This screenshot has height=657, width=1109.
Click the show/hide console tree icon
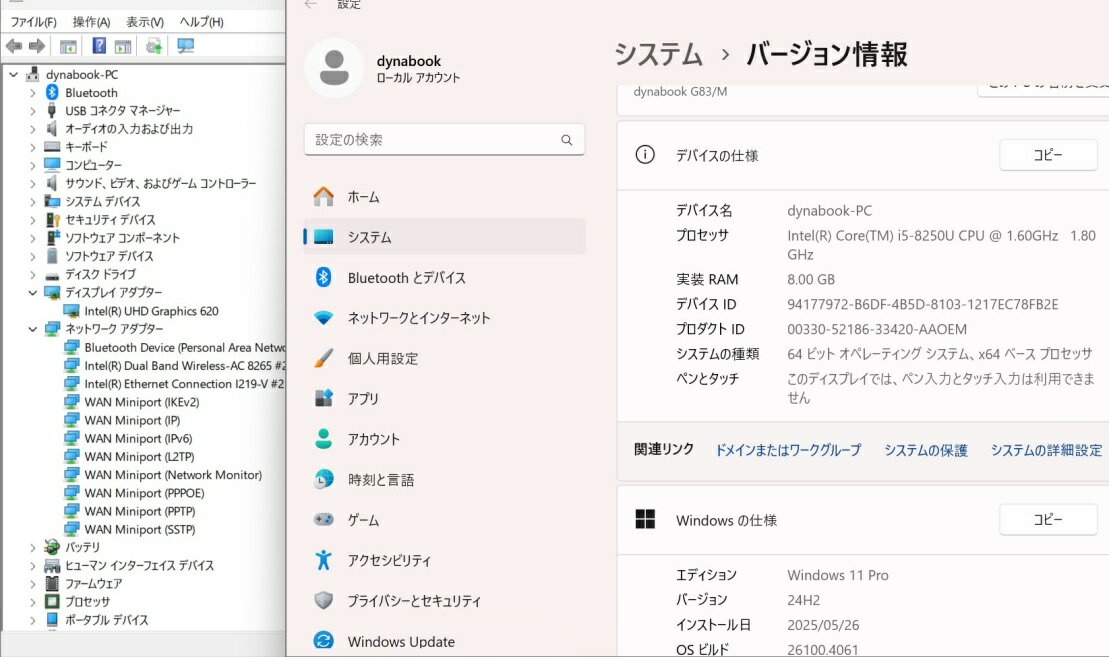click(68, 46)
